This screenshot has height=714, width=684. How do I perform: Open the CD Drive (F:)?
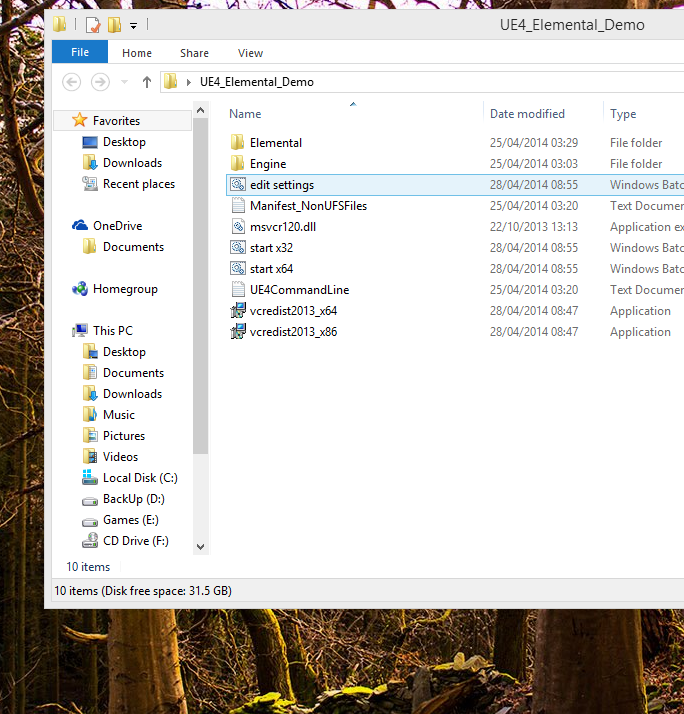tap(136, 541)
